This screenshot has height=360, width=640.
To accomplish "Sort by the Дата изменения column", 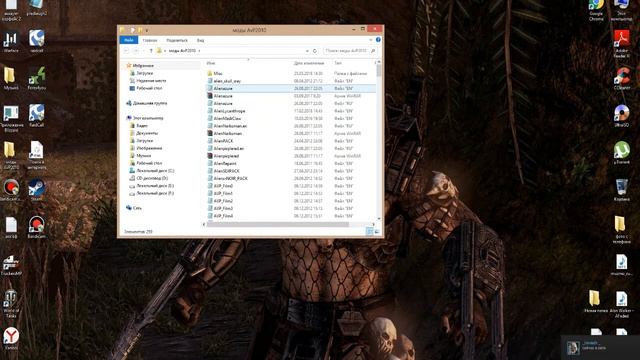I will (309, 63).
